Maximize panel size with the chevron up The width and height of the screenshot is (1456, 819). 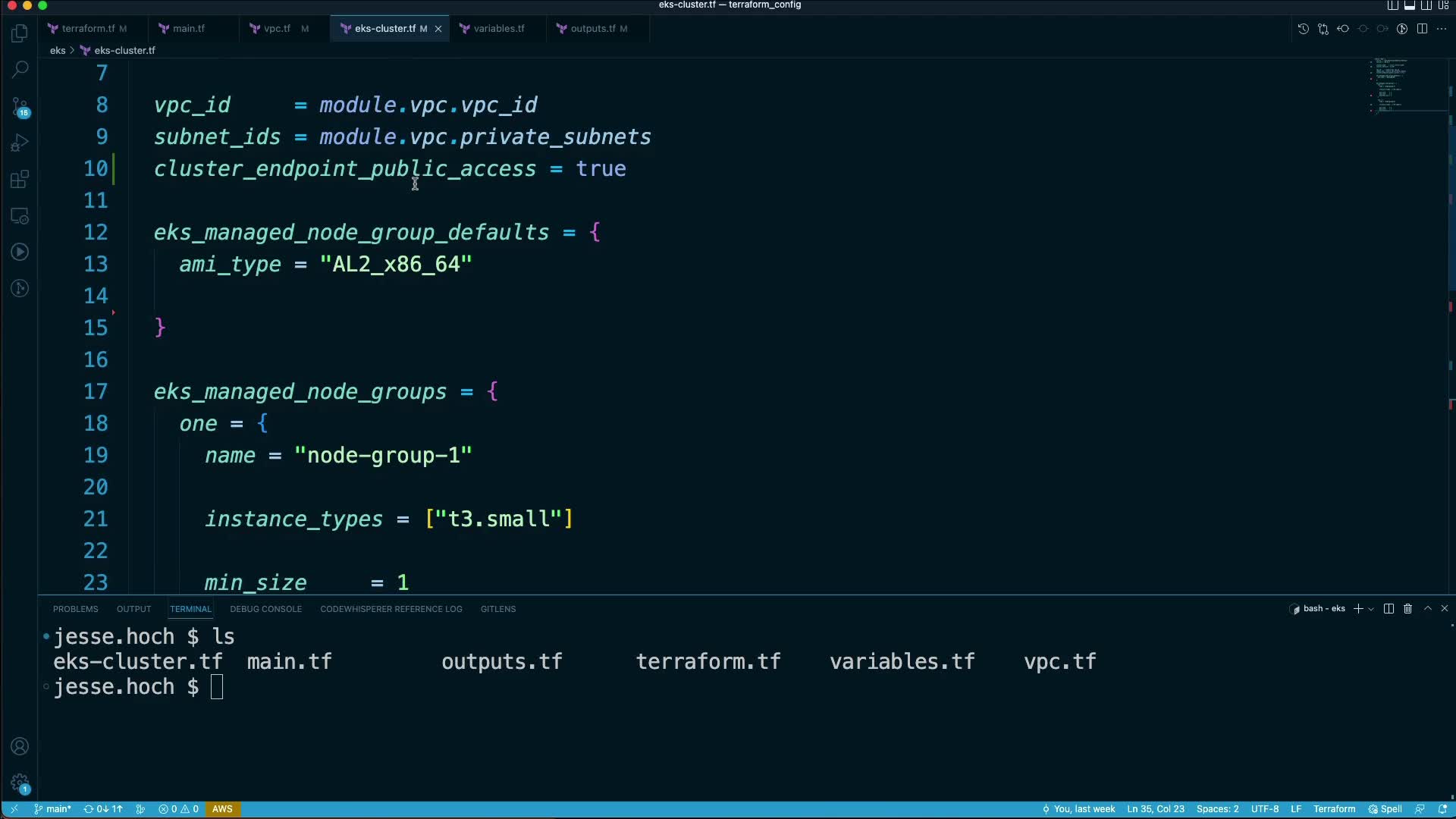pos(1427,609)
